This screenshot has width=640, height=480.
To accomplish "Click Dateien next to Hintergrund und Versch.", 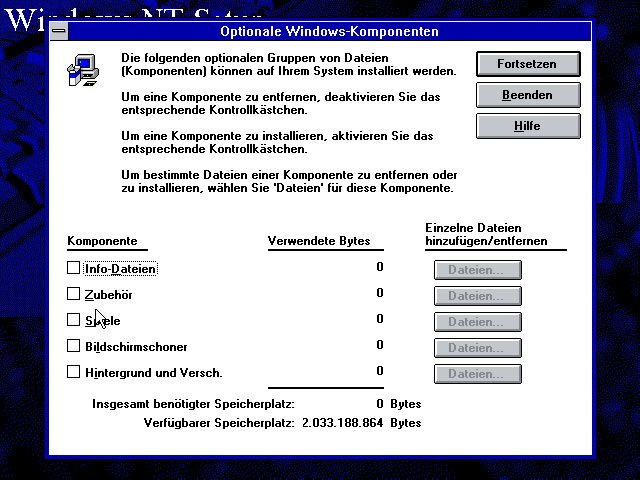I will point(477,373).
